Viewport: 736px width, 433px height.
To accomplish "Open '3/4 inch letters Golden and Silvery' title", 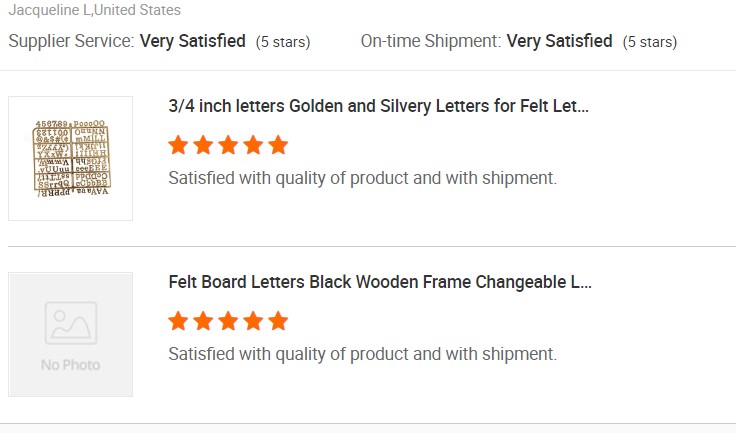I will (378, 106).
